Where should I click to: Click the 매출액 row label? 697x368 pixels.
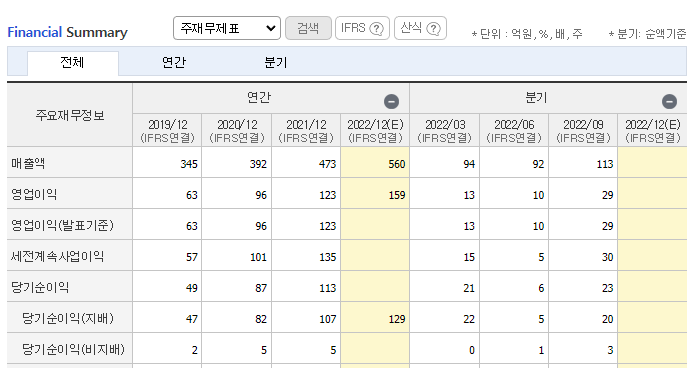28,164
